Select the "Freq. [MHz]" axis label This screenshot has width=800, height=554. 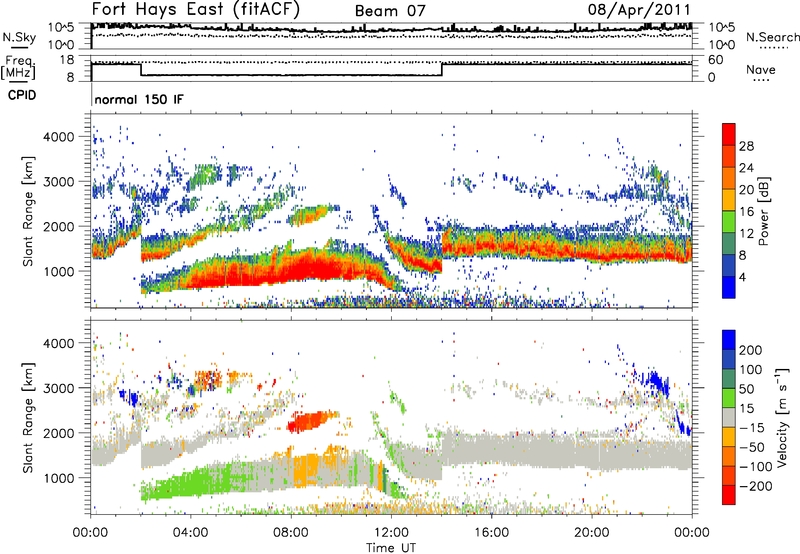click(x=19, y=68)
